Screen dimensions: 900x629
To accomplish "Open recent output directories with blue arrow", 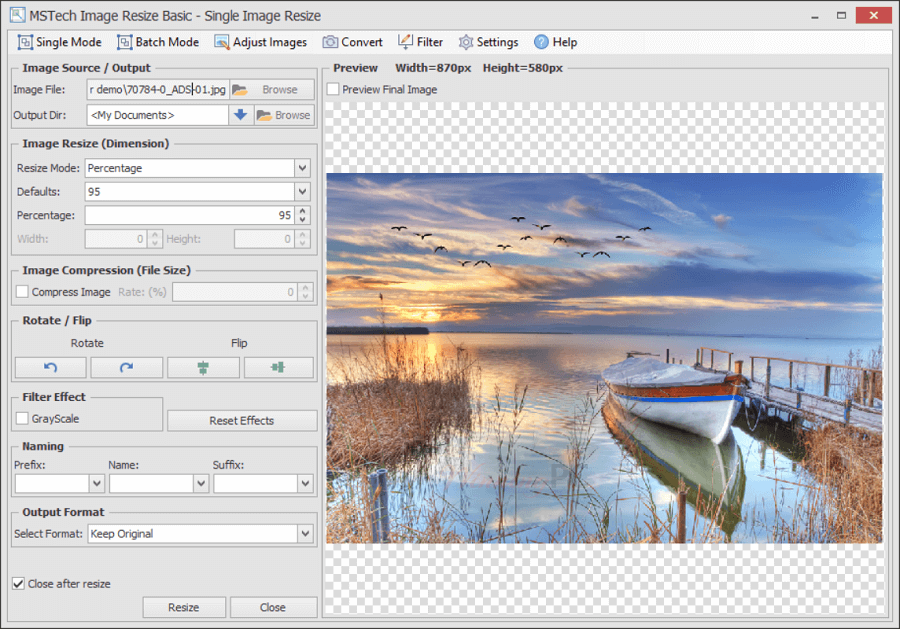I will coord(239,114).
